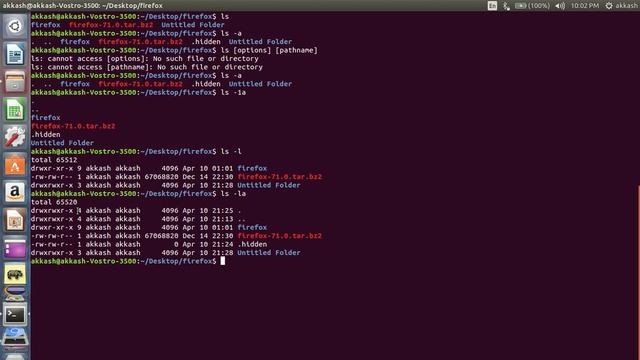Open the Files manager in dock

coord(15,82)
